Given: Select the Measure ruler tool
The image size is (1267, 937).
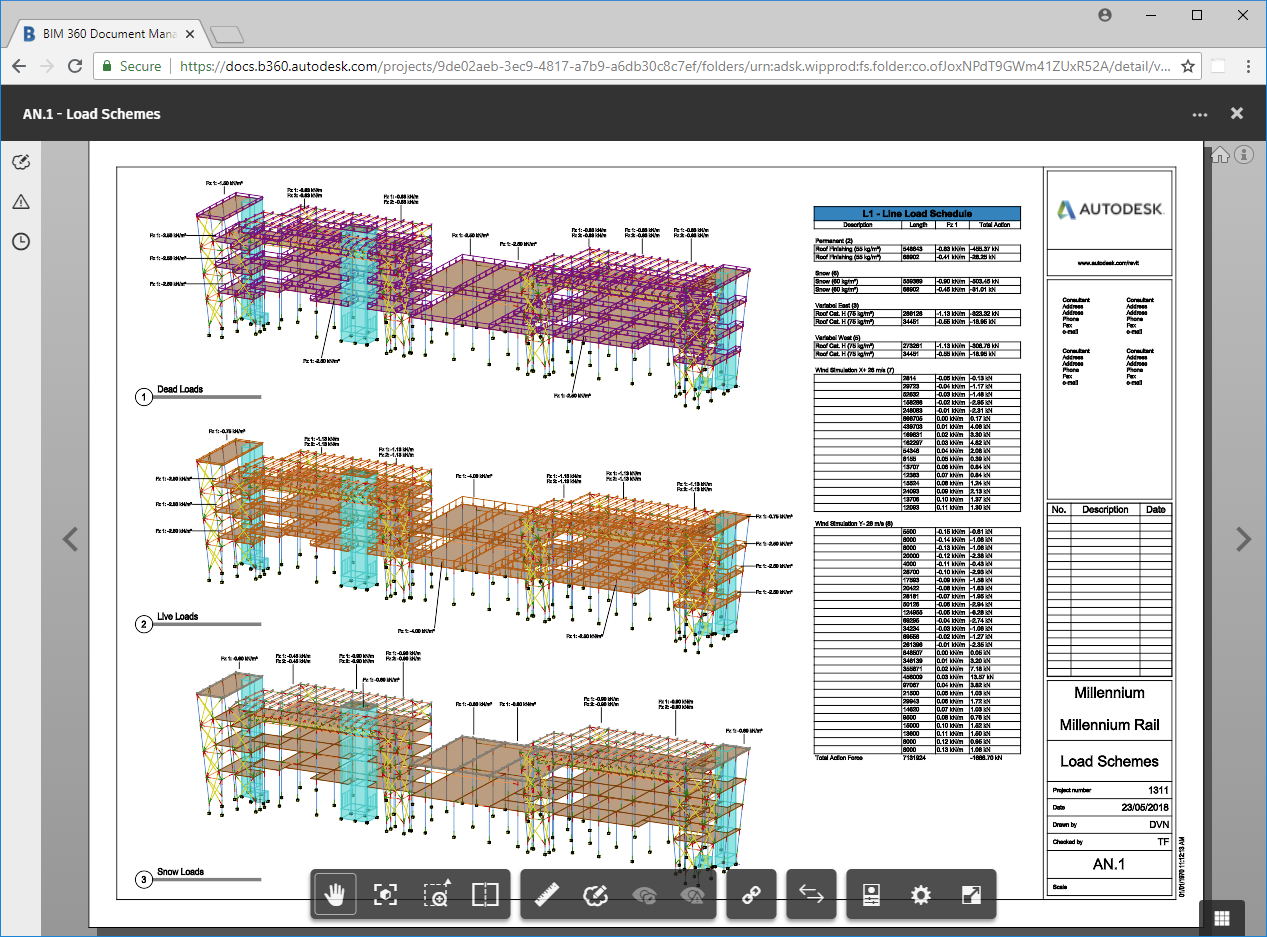Looking at the screenshot, I should (547, 895).
